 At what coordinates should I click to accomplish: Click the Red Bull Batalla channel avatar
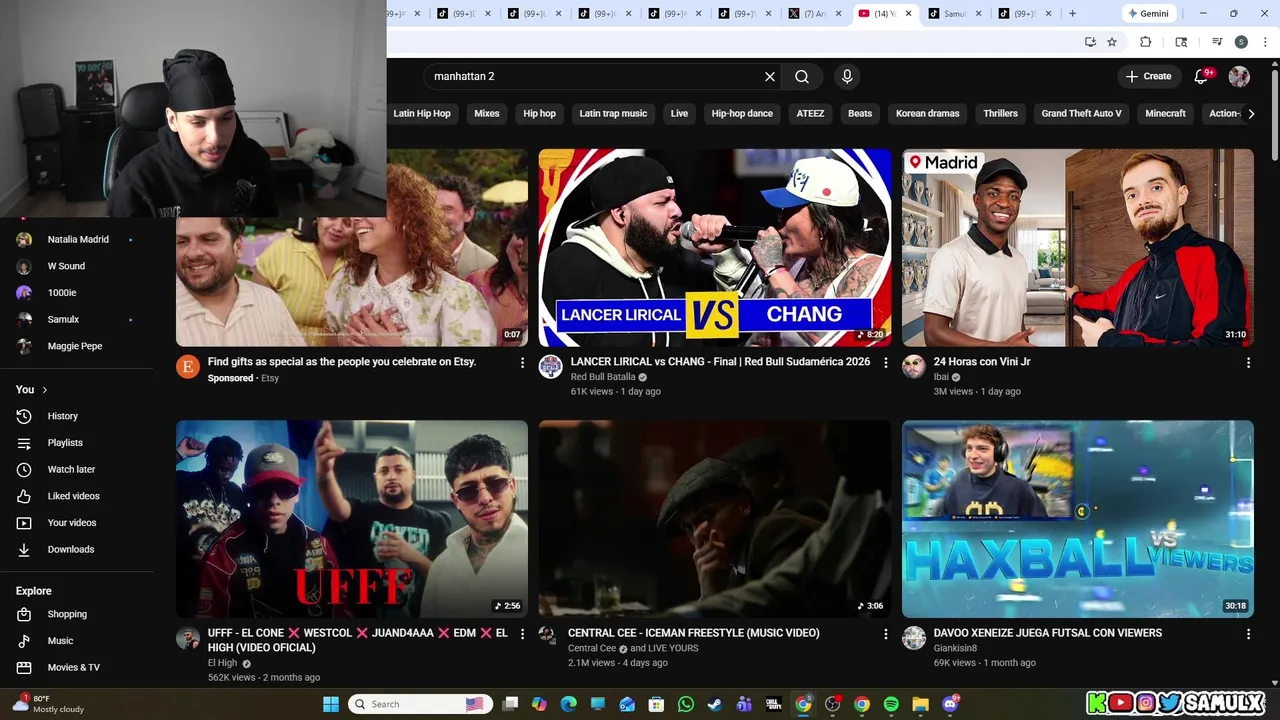coord(551,367)
